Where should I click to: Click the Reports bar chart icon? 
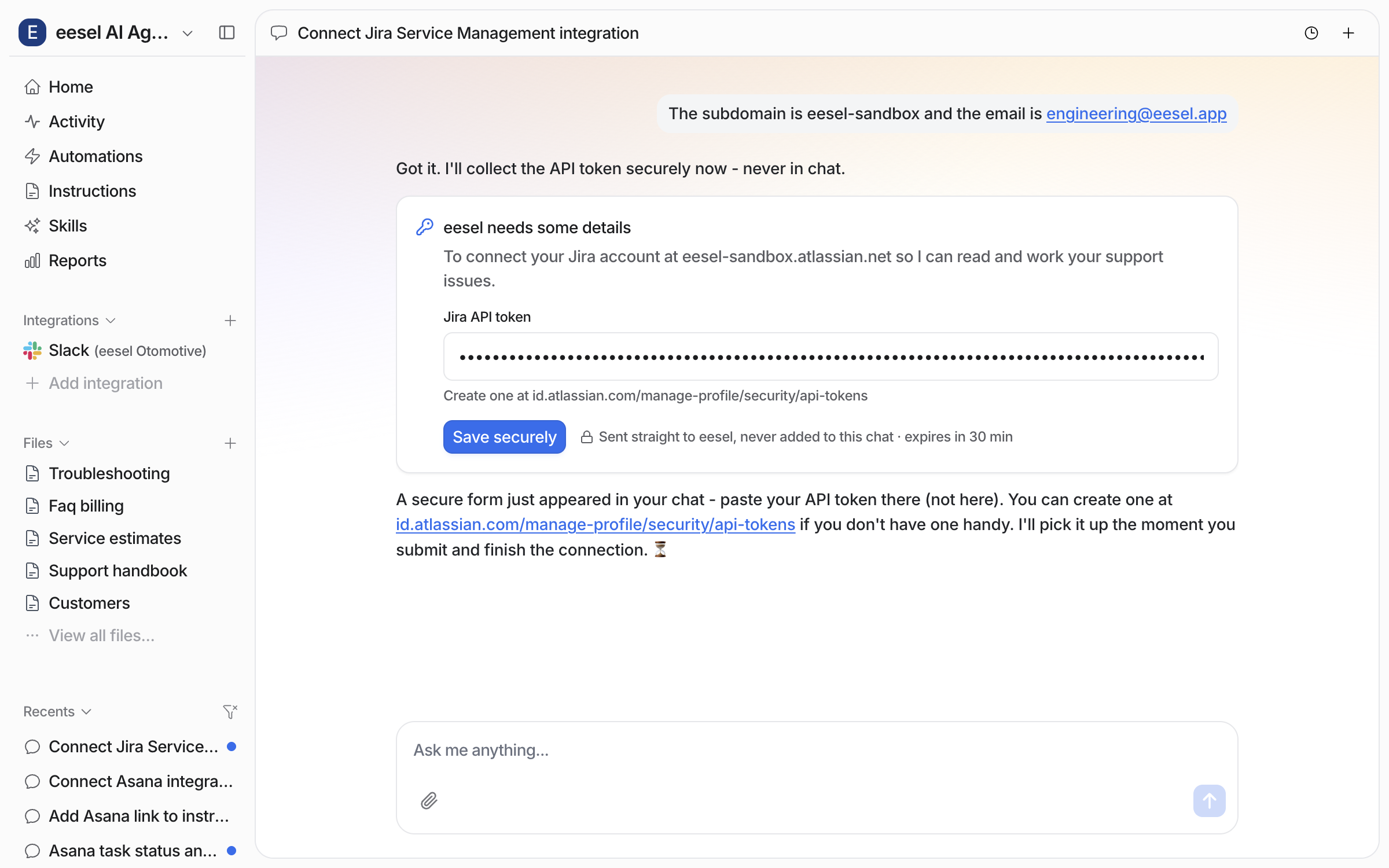pyautogui.click(x=32, y=260)
